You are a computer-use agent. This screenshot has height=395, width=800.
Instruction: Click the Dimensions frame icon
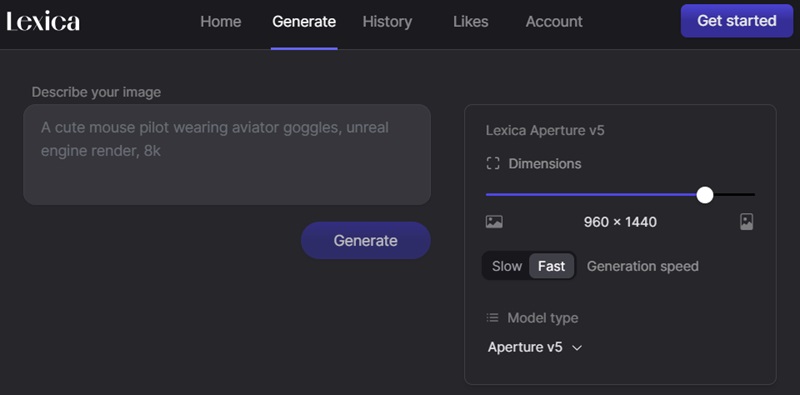pyautogui.click(x=493, y=164)
